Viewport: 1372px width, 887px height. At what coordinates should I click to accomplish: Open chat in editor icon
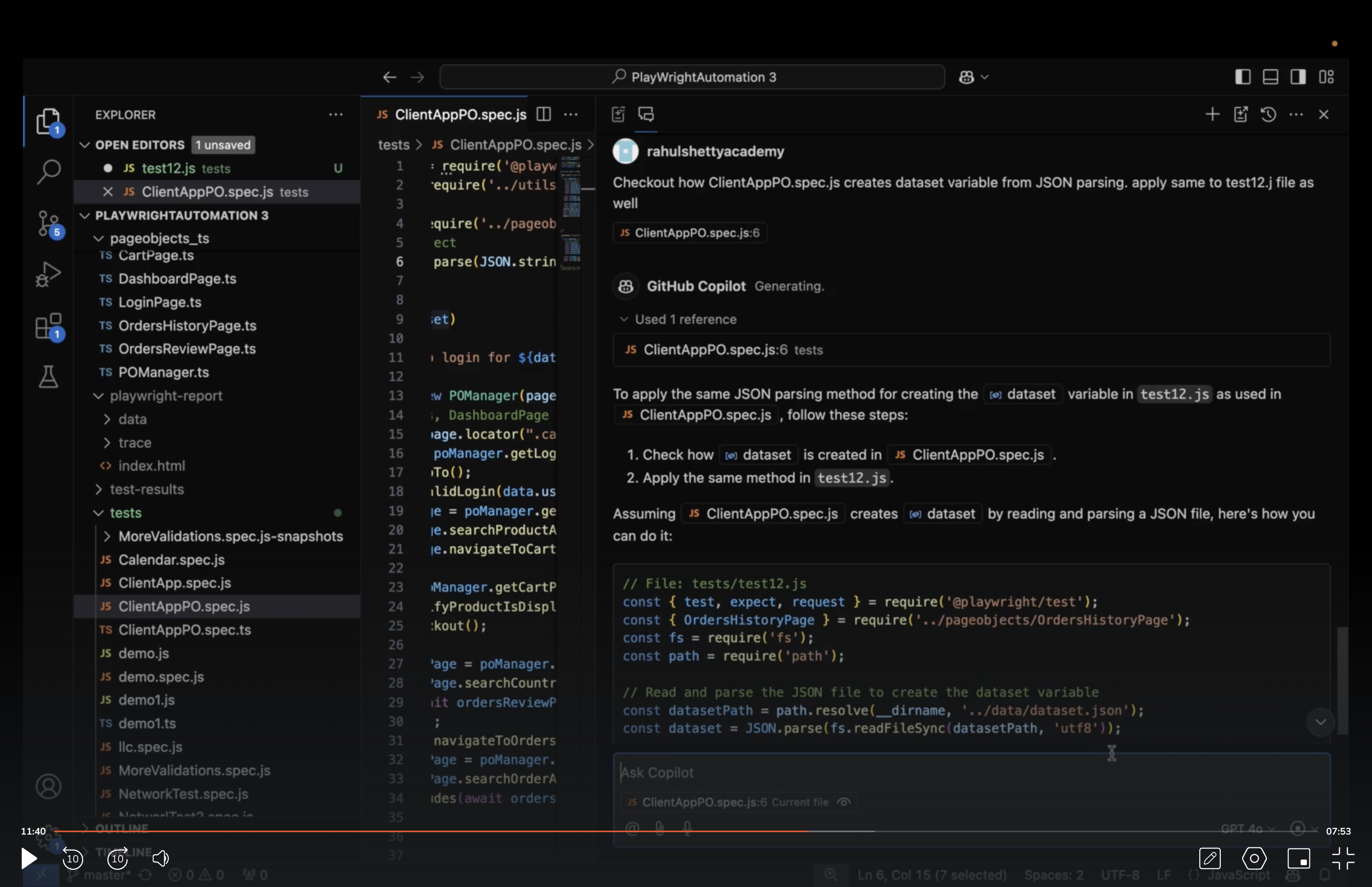[1241, 115]
